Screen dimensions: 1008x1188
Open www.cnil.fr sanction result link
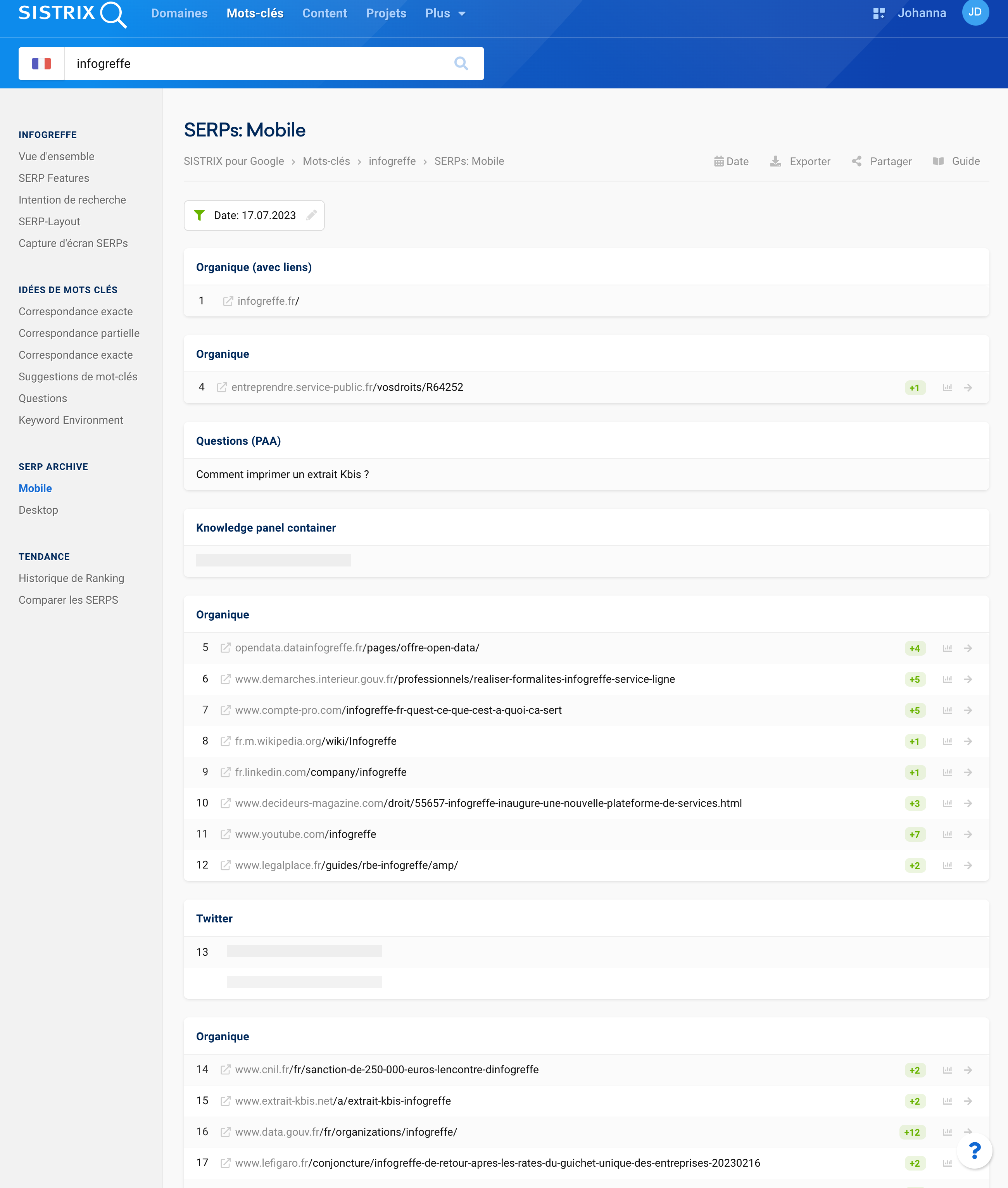(387, 1070)
